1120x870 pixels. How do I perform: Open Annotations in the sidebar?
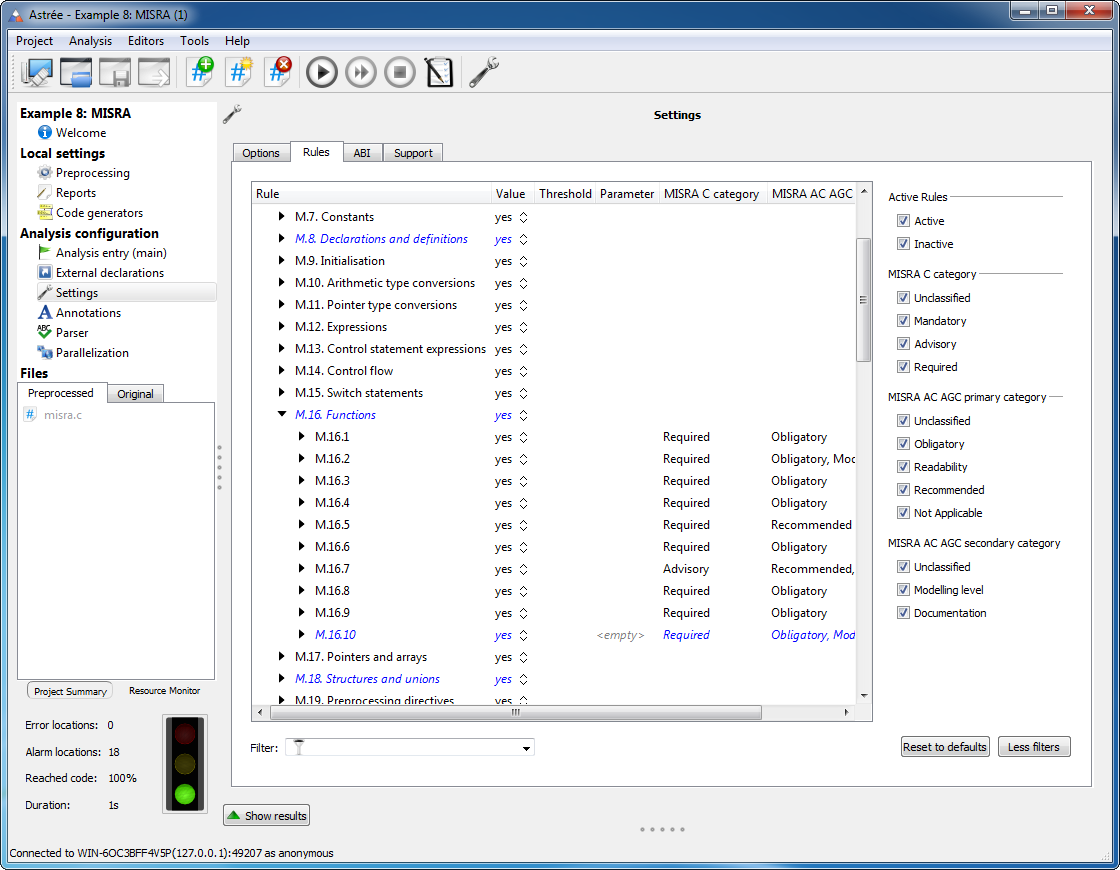[89, 313]
